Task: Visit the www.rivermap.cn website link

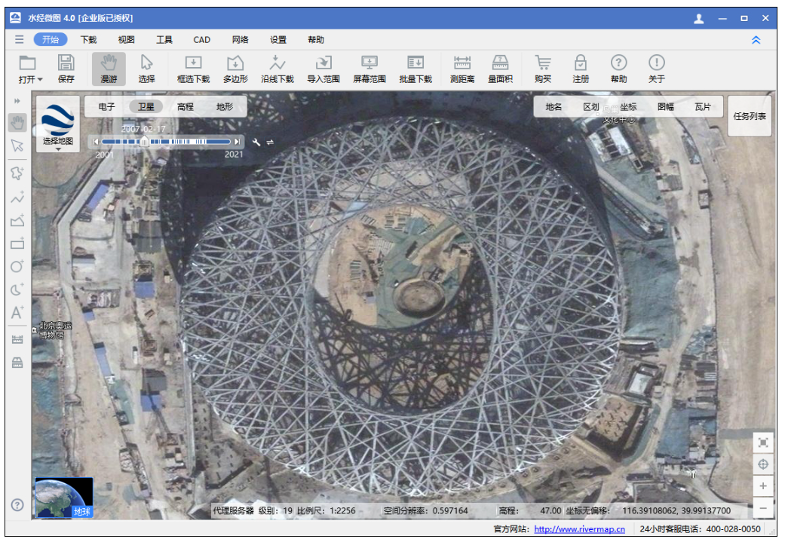Action: coord(579,529)
